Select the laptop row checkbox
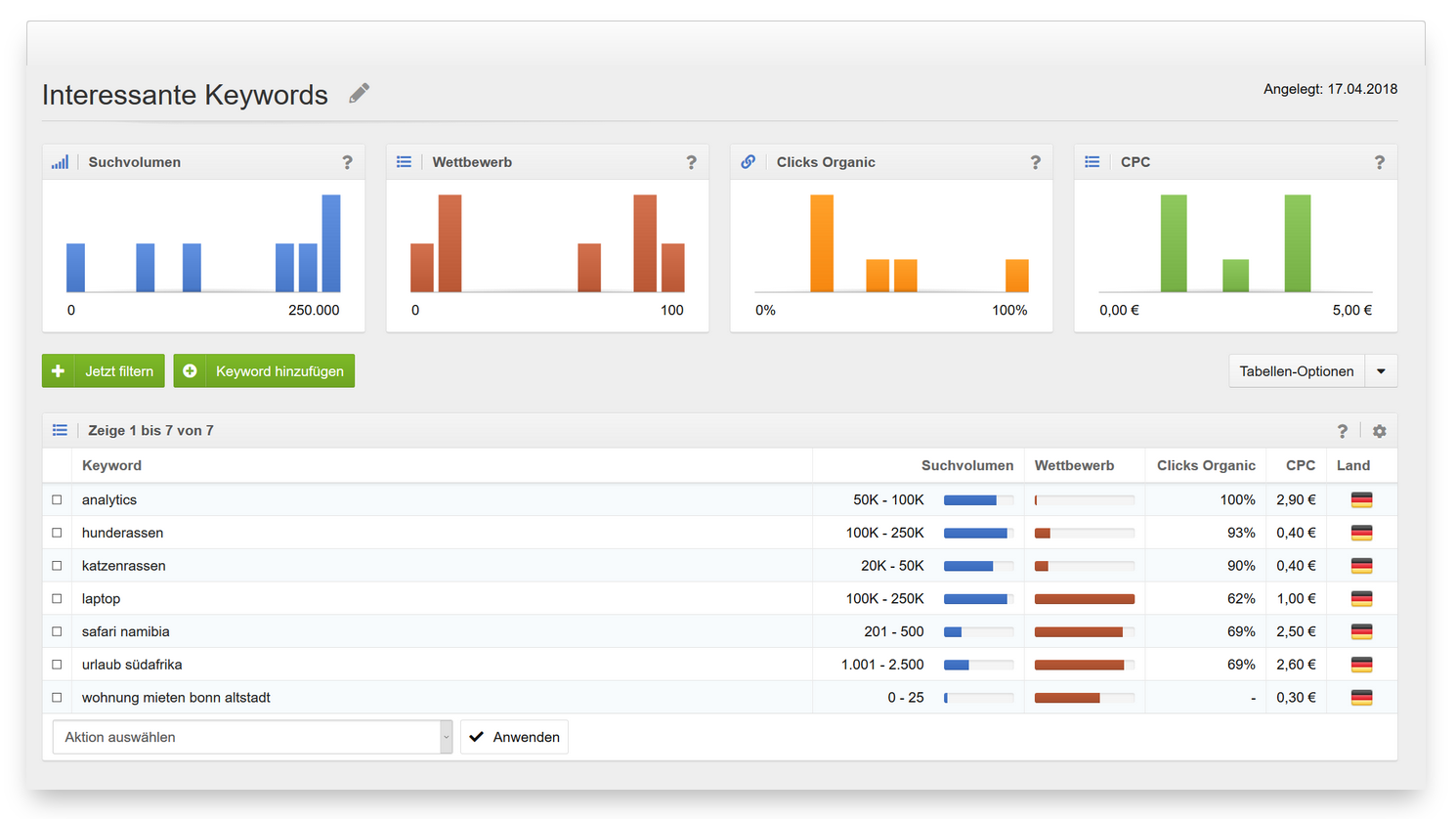 [x=57, y=599]
